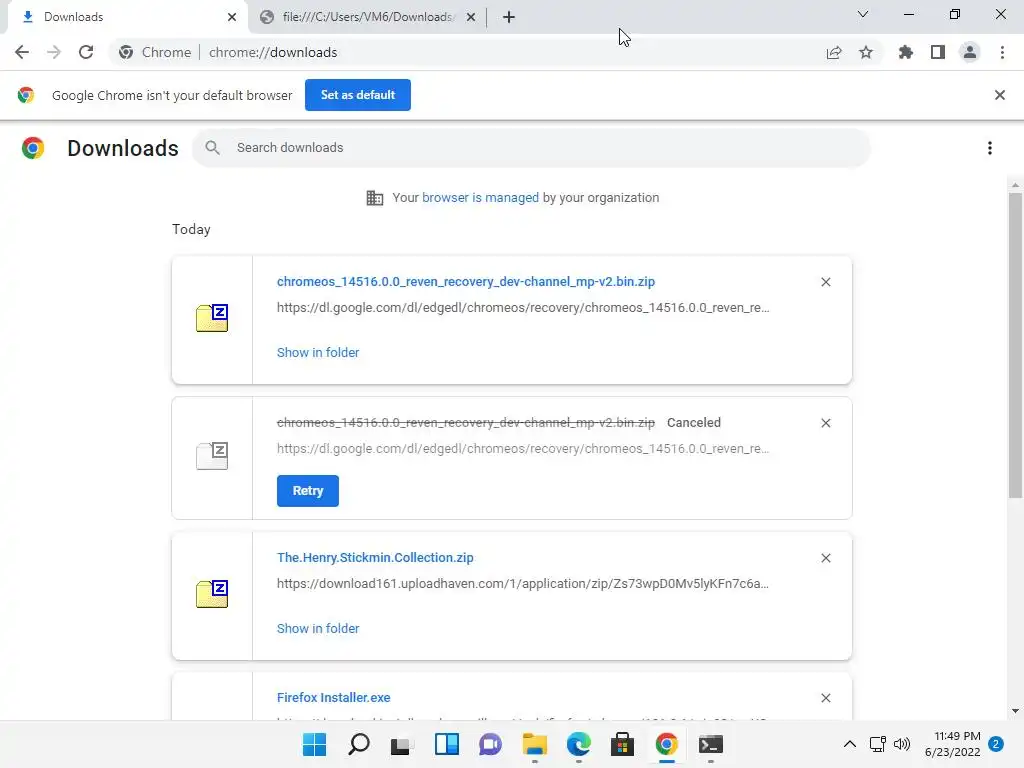The width and height of the screenshot is (1024, 768).
Task: Click the Chrome site info chip
Action: pos(155,52)
